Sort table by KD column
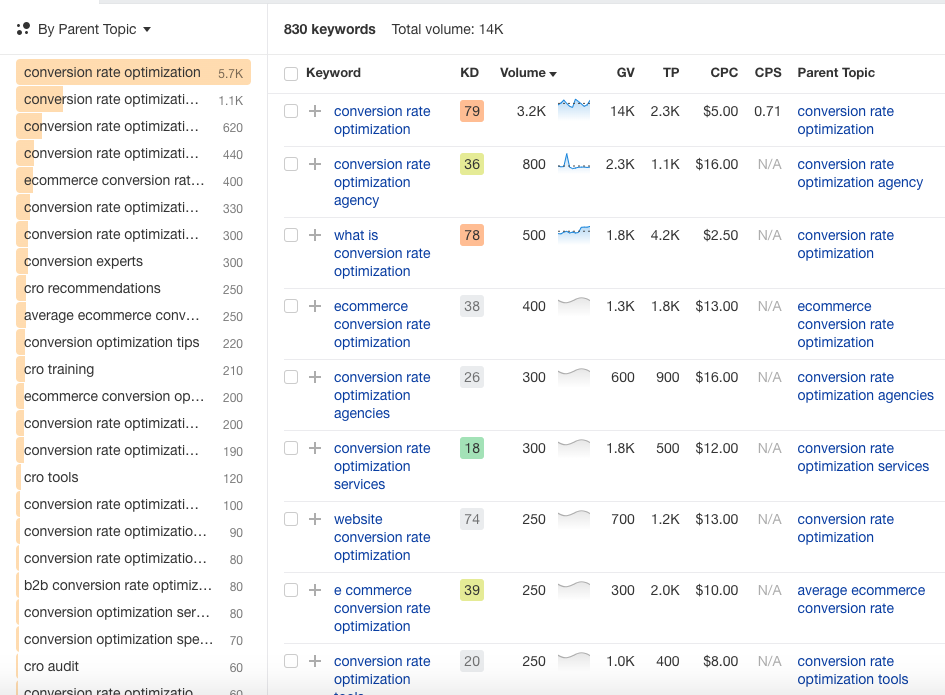The width and height of the screenshot is (945, 695). point(469,73)
